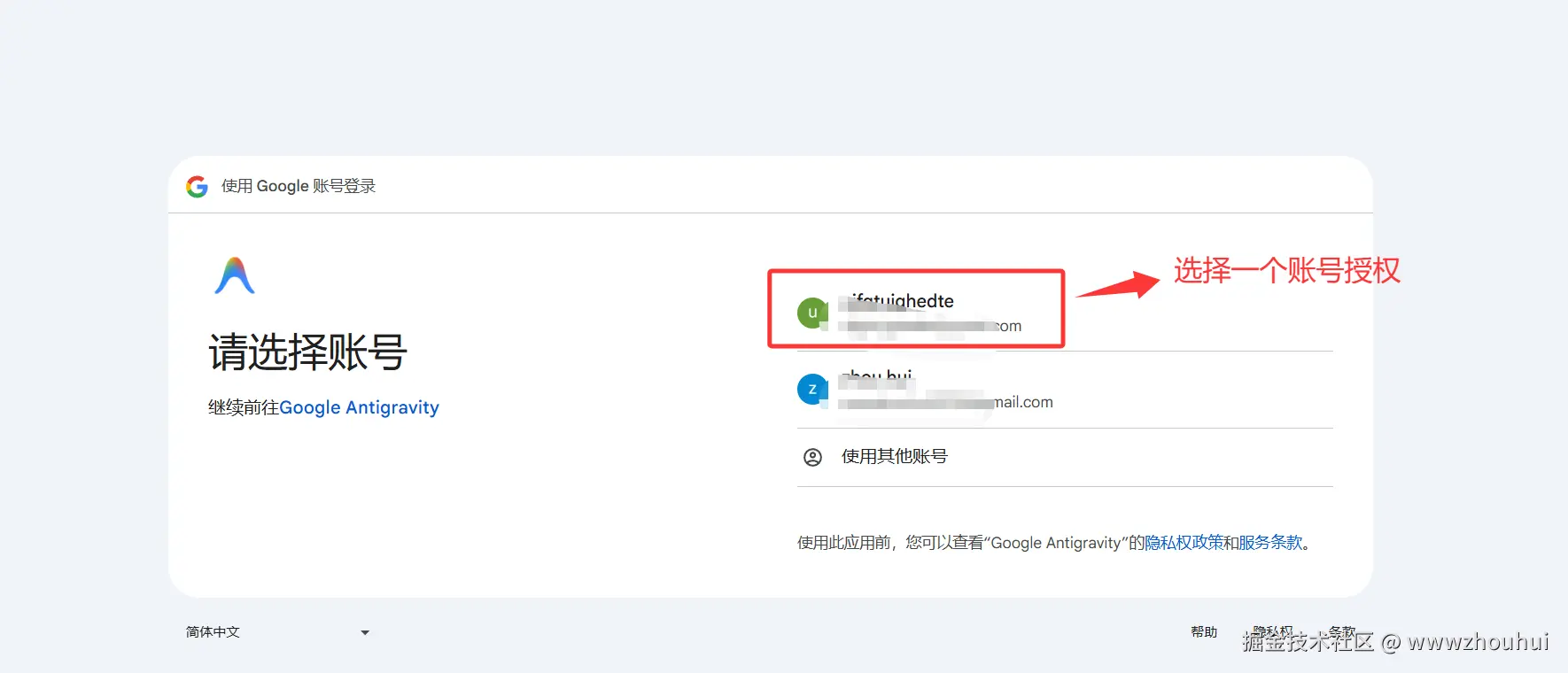Open the 服务条款 terms of service link
The height and width of the screenshot is (673, 1568).
click(1270, 542)
